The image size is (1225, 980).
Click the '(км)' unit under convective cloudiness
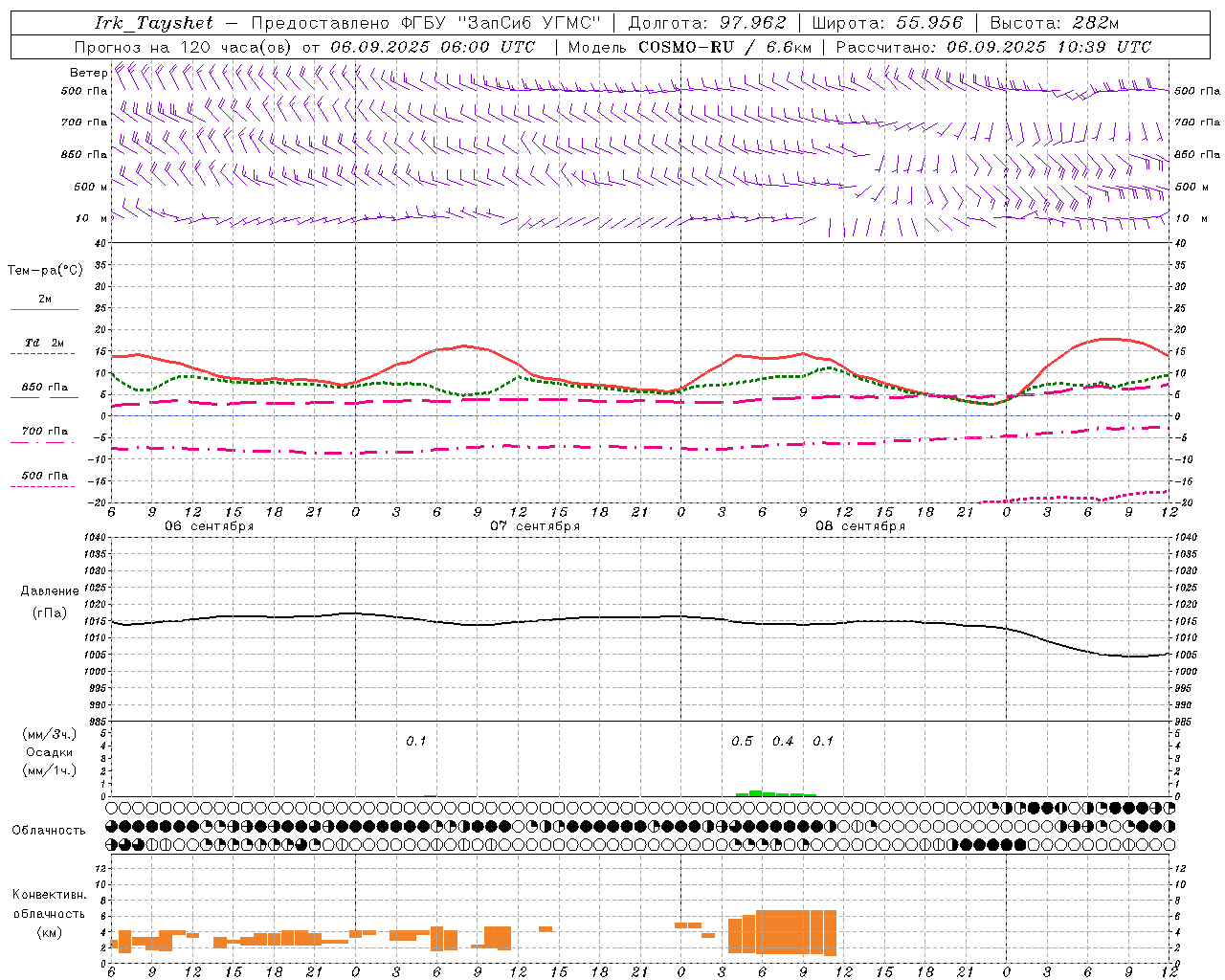tap(49, 932)
